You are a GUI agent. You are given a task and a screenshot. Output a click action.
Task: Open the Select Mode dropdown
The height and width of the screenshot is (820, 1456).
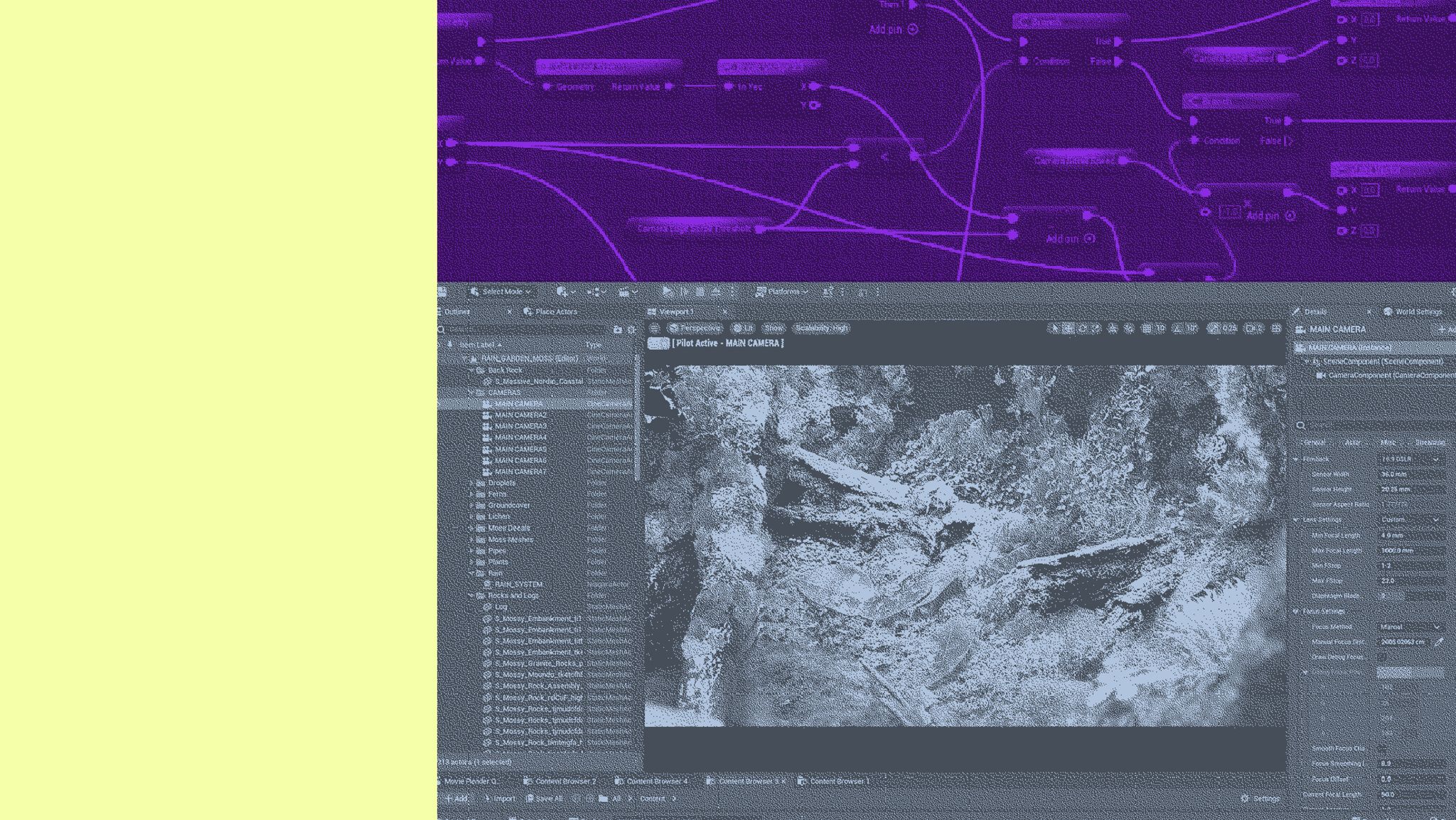[500, 292]
